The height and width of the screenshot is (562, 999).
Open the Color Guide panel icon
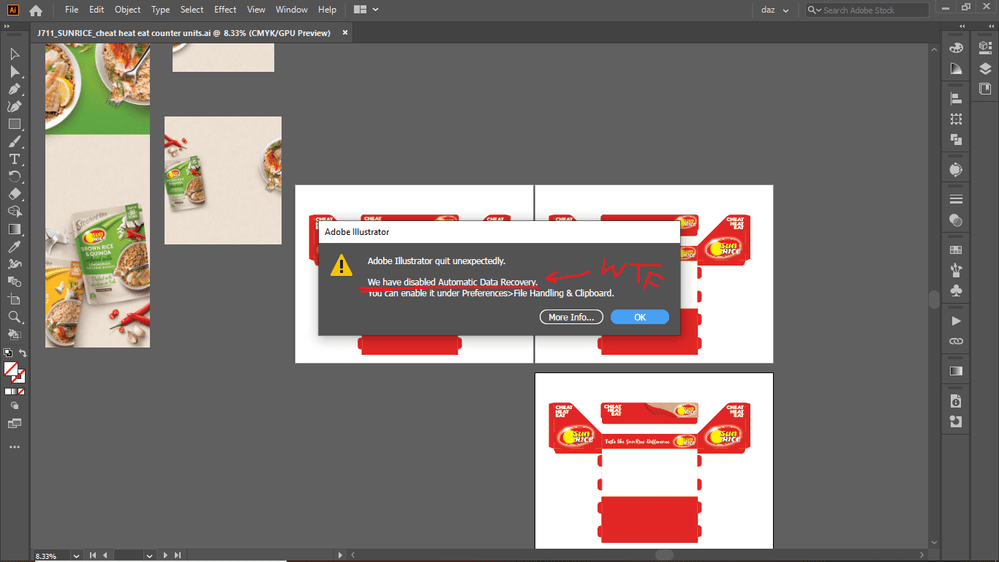click(956, 69)
